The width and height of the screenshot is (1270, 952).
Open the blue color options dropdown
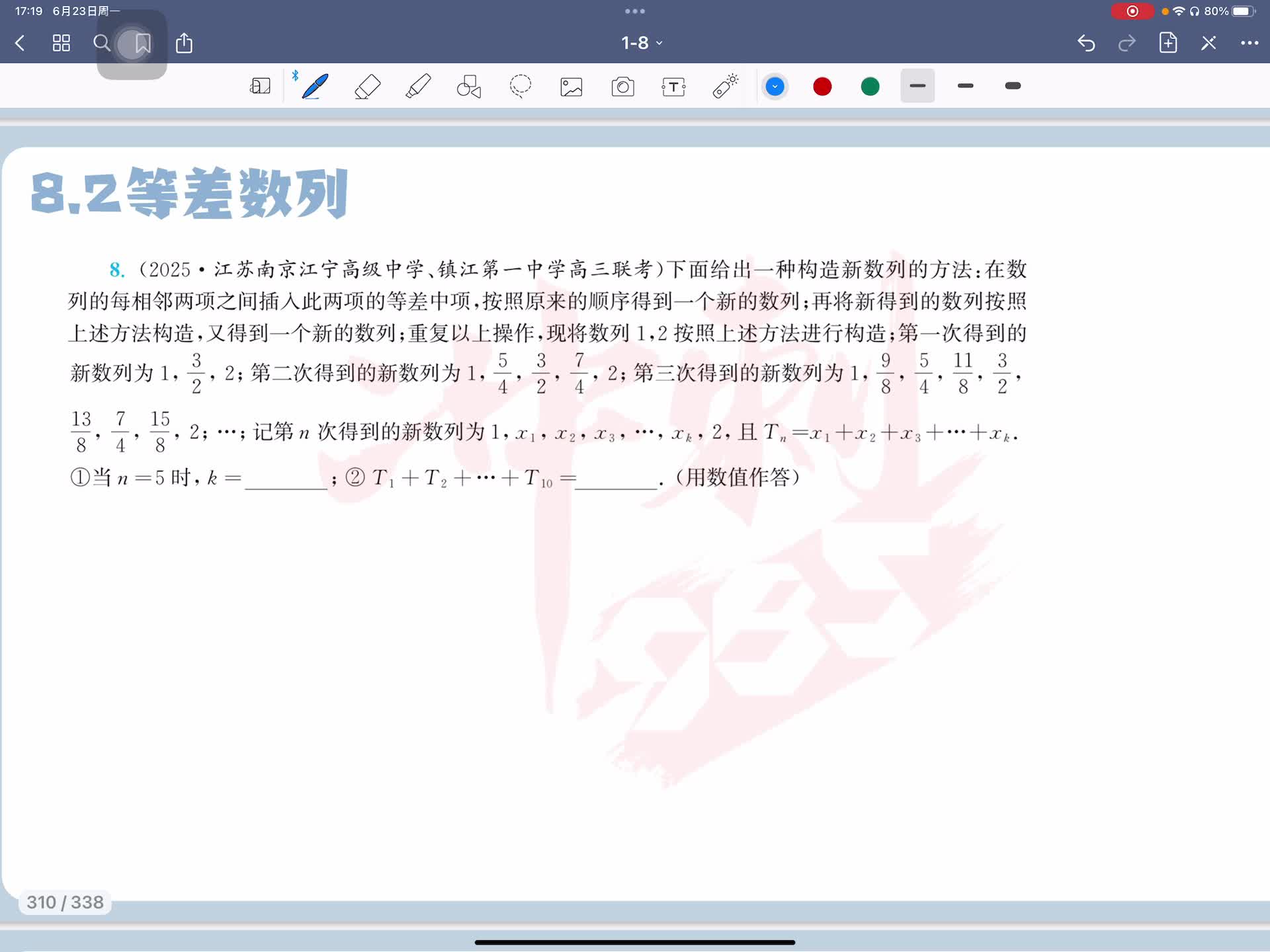pos(775,87)
